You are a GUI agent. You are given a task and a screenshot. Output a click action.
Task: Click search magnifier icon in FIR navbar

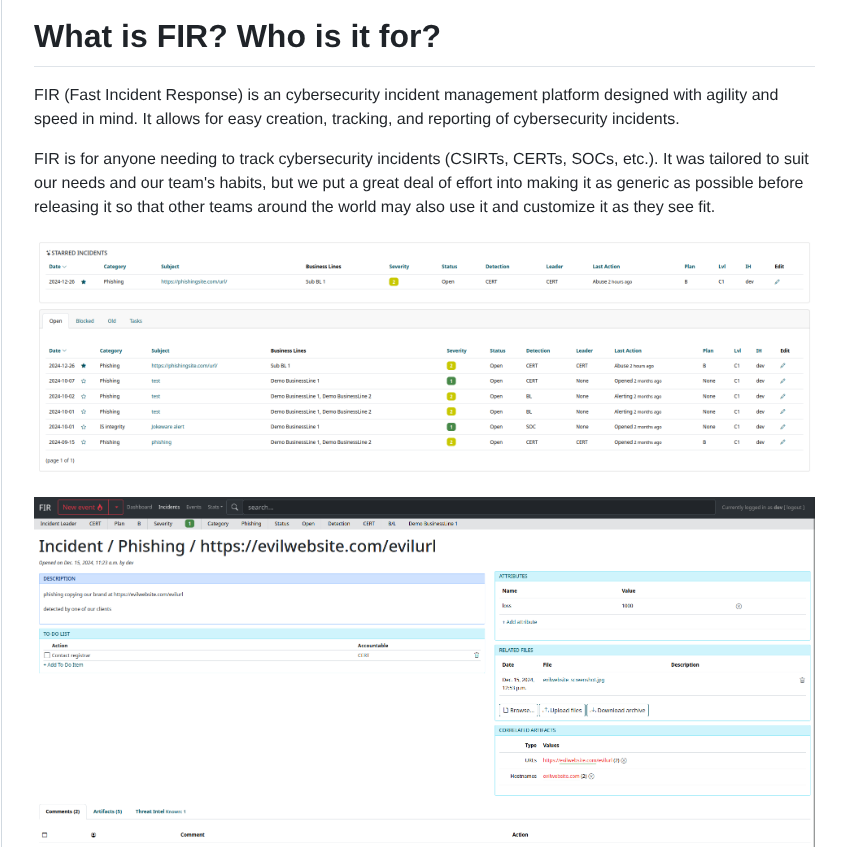pyautogui.click(x=234, y=507)
